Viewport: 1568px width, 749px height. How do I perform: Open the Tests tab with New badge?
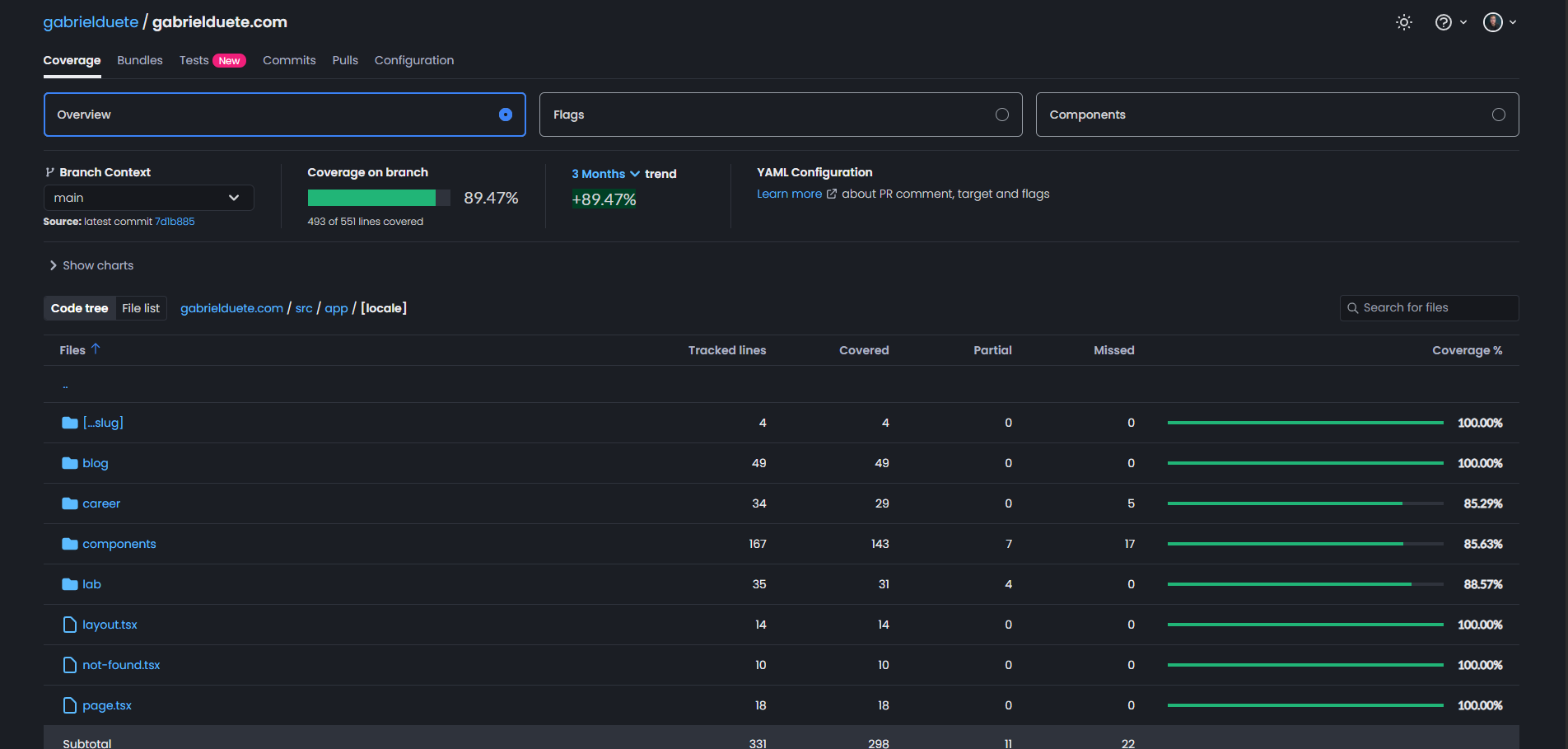(x=194, y=60)
